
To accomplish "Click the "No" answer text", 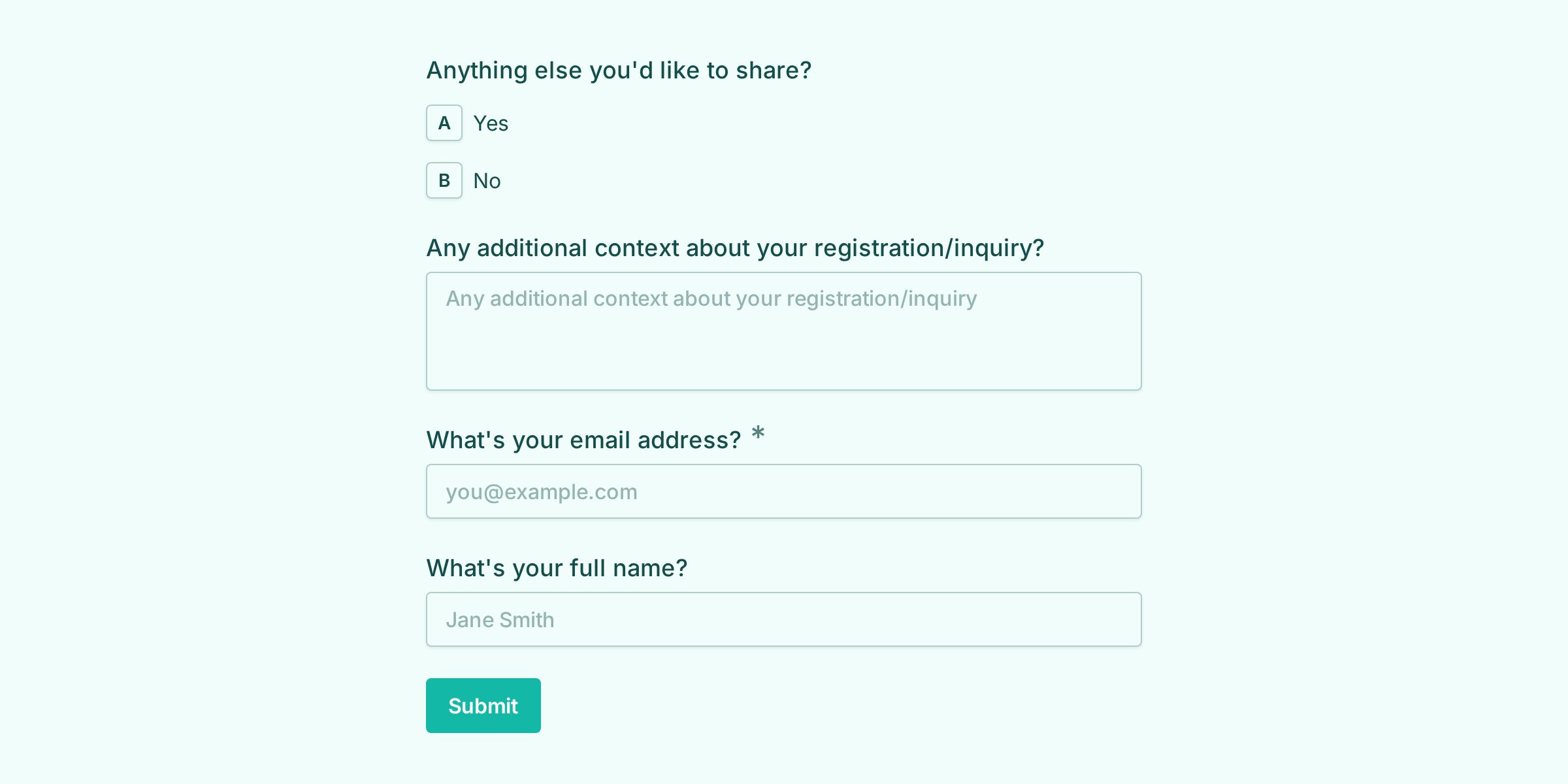I will click(x=487, y=180).
